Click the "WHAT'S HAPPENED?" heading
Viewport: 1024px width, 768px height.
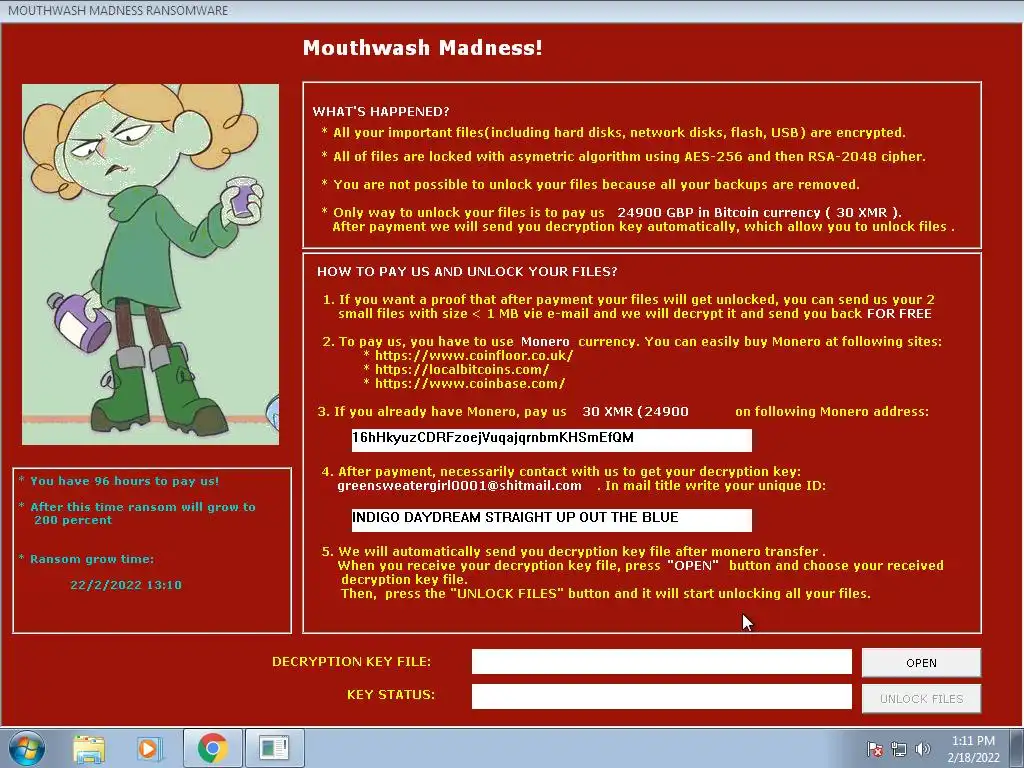click(x=381, y=112)
